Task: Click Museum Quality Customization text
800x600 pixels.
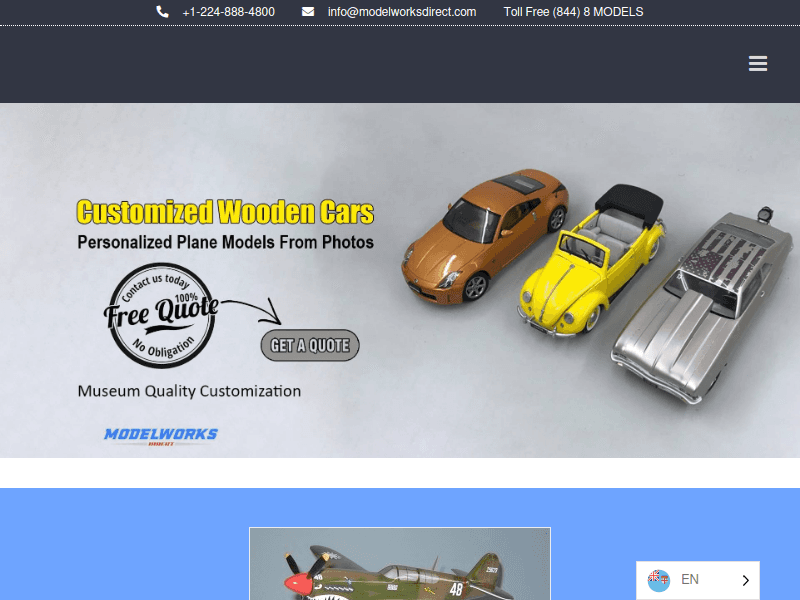Action: coord(189,391)
